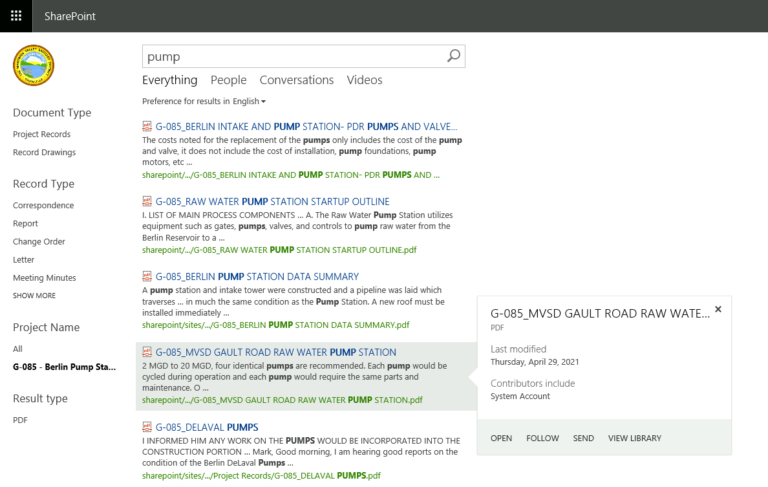Click PDF icon beside BERLIN PUMP STATION DATA SUMMARY

point(147,276)
